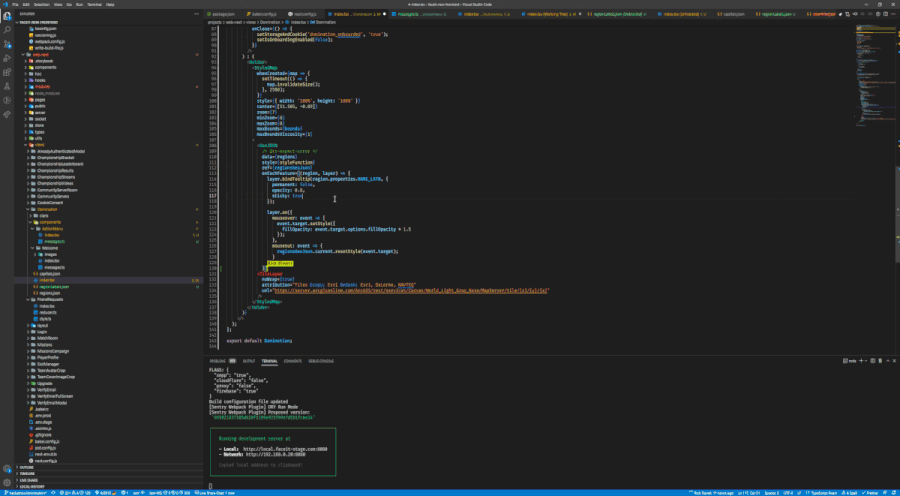Click the new terminal plus icon

[861, 361]
